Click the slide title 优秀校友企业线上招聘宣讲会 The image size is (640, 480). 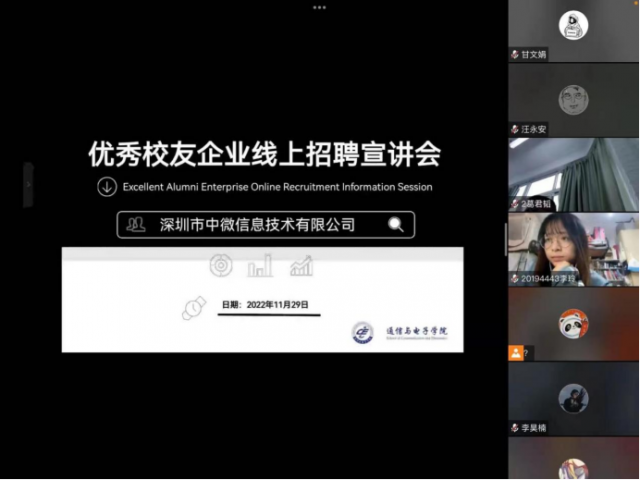264,154
